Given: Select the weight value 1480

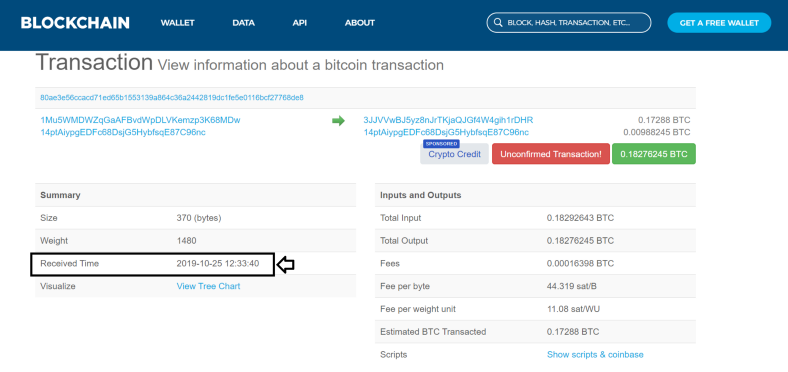Looking at the screenshot, I should (186, 241).
